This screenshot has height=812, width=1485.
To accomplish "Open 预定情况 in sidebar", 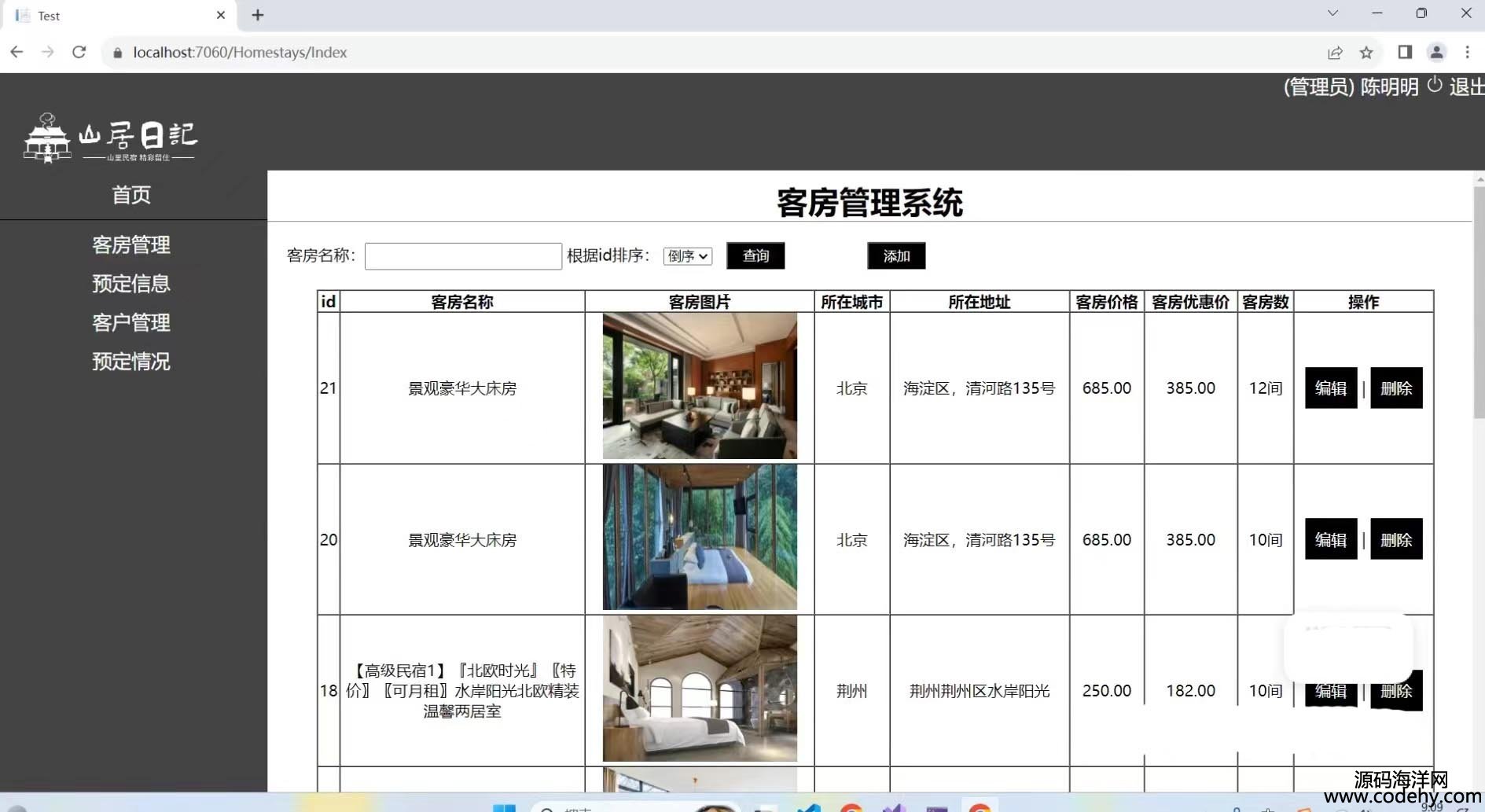I will click(x=131, y=361).
